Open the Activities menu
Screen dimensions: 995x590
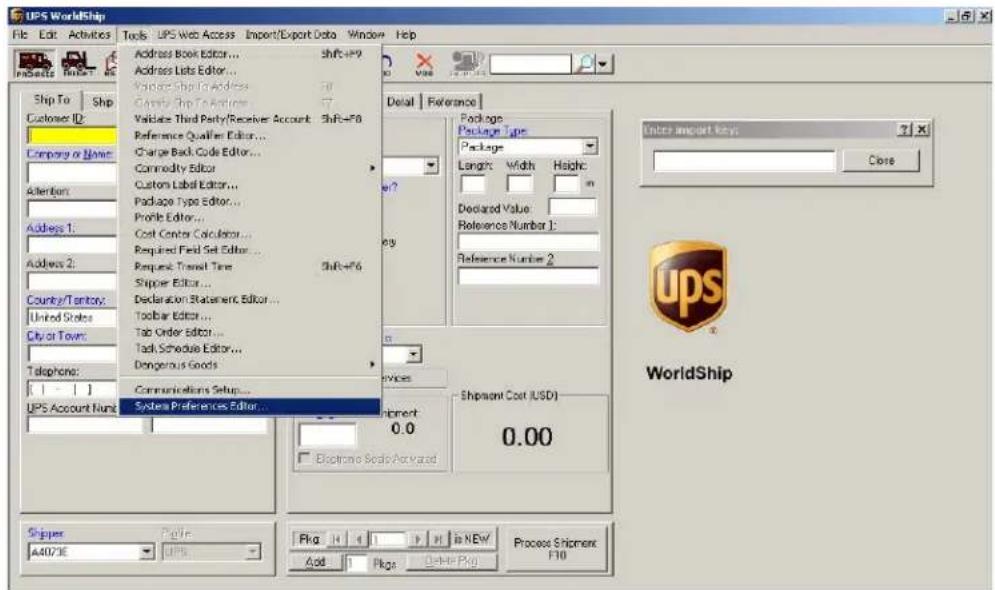point(89,35)
